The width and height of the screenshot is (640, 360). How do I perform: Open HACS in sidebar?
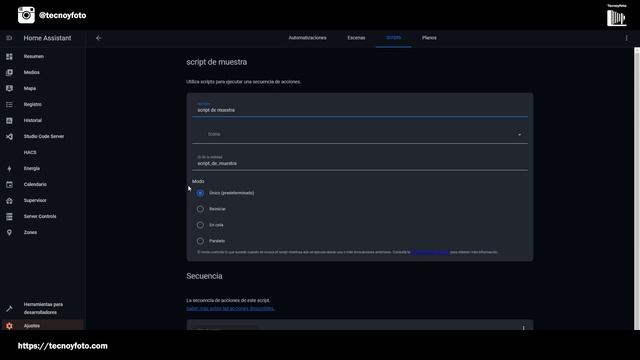coord(30,152)
